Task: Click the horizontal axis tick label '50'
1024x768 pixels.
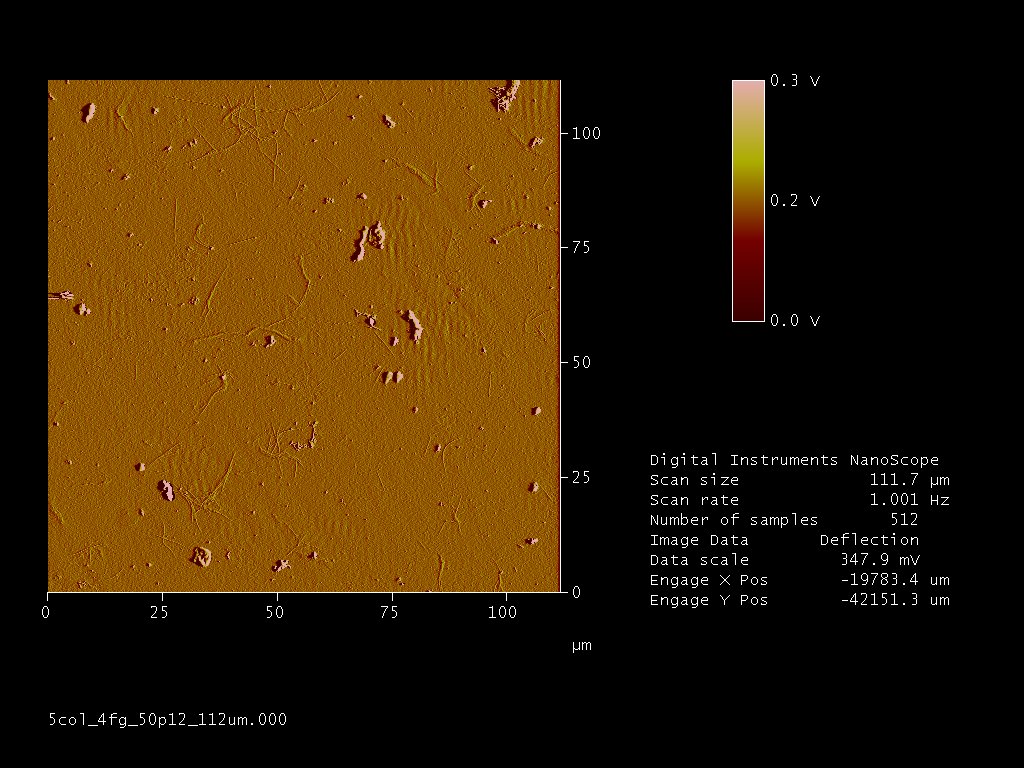Action: click(274, 613)
